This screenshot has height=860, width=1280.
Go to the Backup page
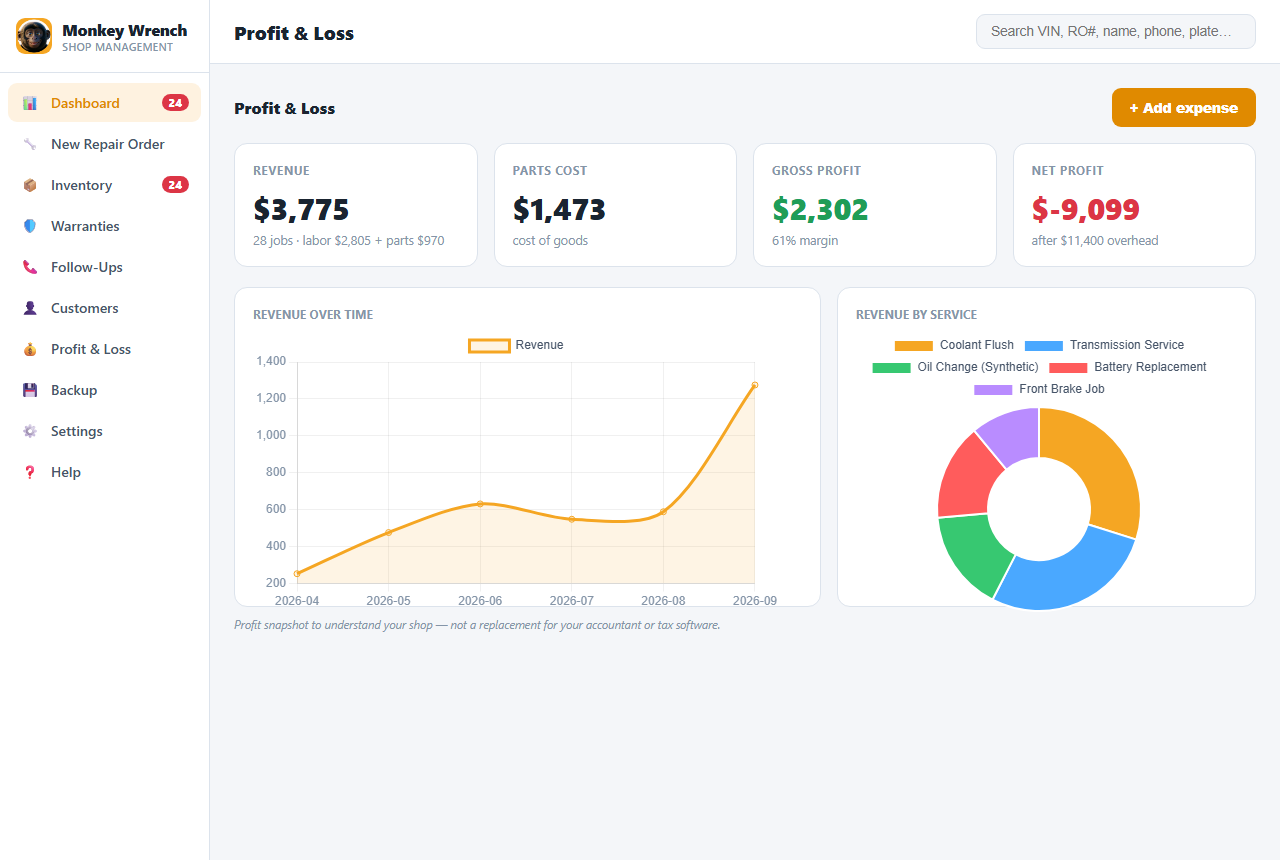[x=104, y=390]
